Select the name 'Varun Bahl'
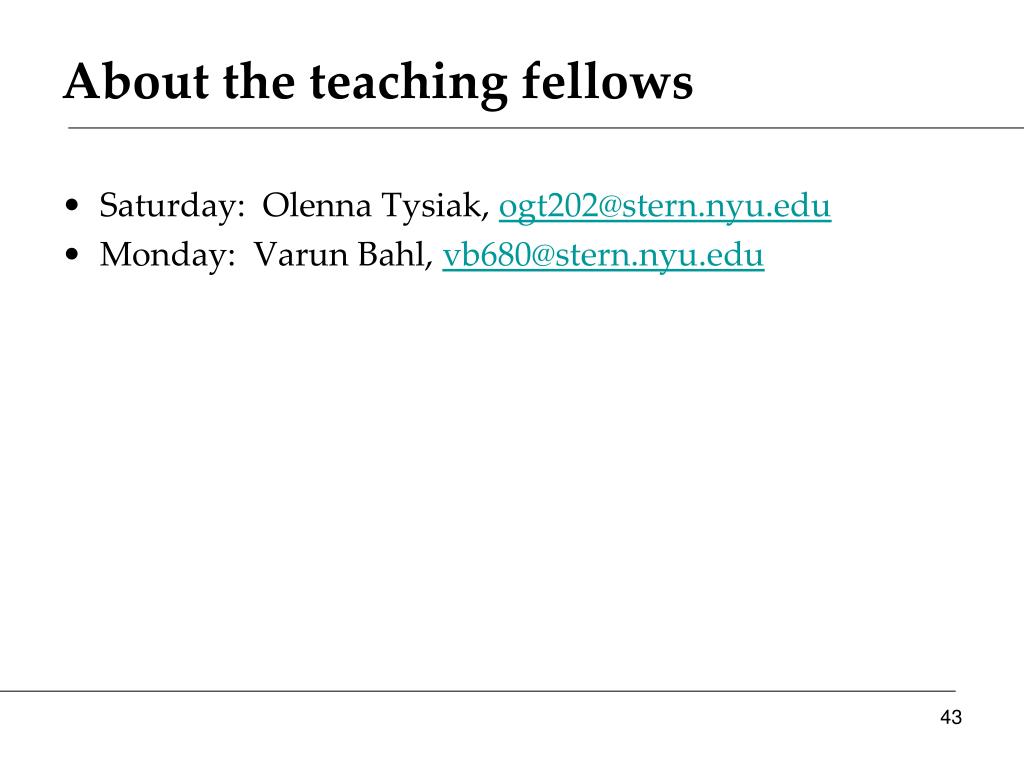The image size is (1024, 768). click(339, 255)
